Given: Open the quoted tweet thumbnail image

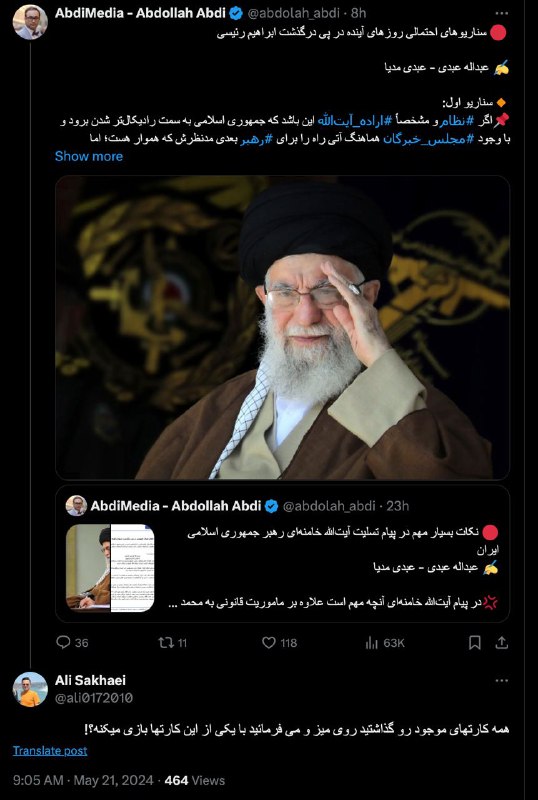Looking at the screenshot, I should pos(110,568).
